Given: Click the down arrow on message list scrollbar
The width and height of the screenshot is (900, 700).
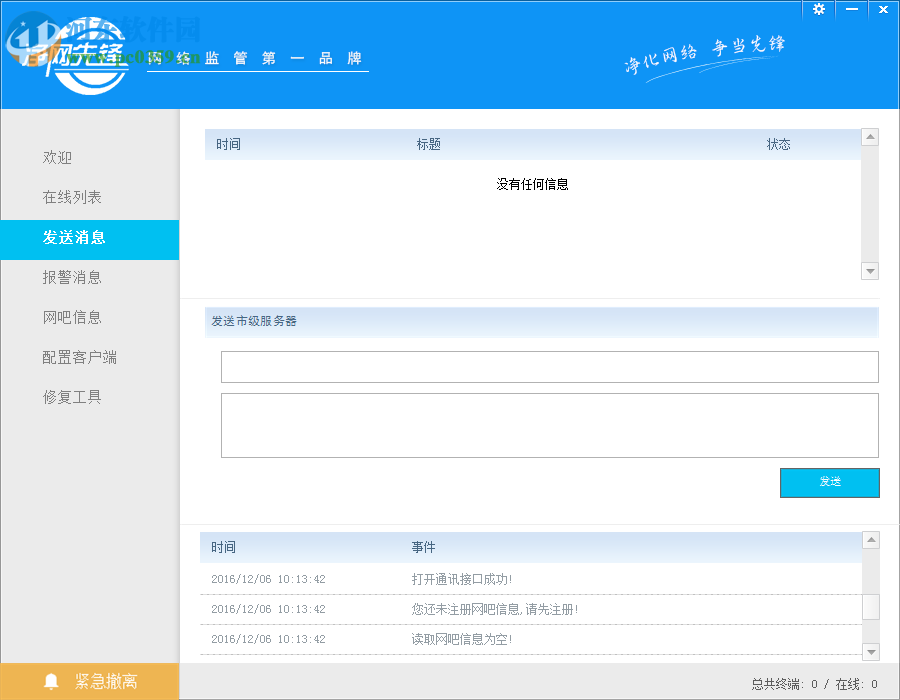Looking at the screenshot, I should pos(869,270).
